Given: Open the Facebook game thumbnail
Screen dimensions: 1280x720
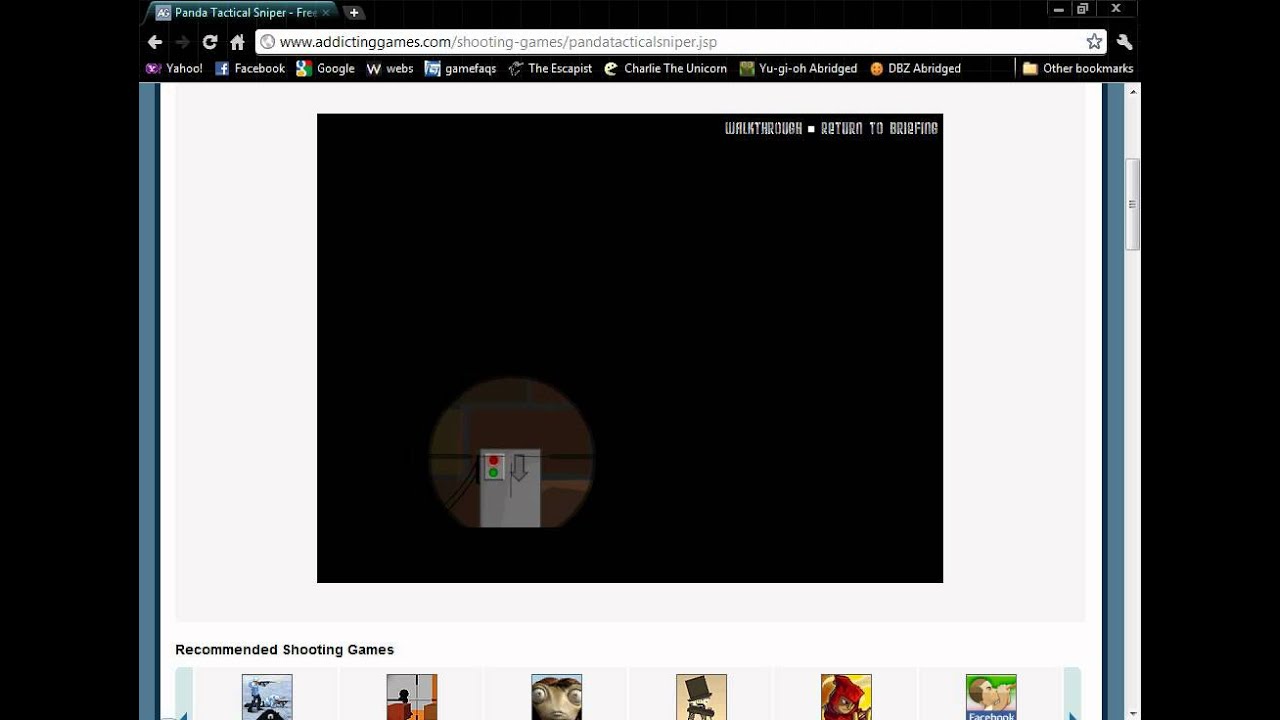Looking at the screenshot, I should coord(991,697).
